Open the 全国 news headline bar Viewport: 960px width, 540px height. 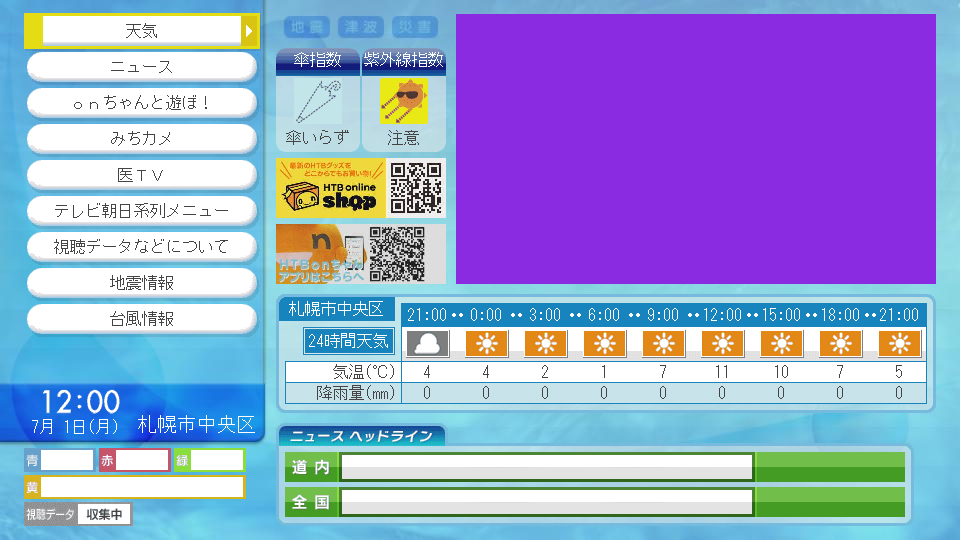click(546, 502)
